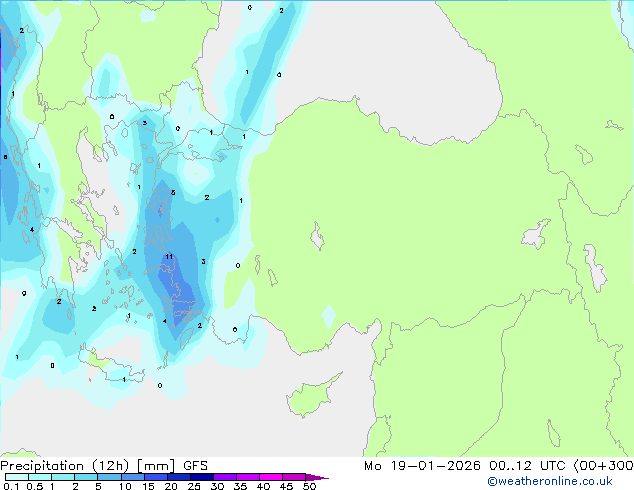Screen dimensions: 634x490
Task: Click the legend scale label "20"
Action: click(171, 486)
